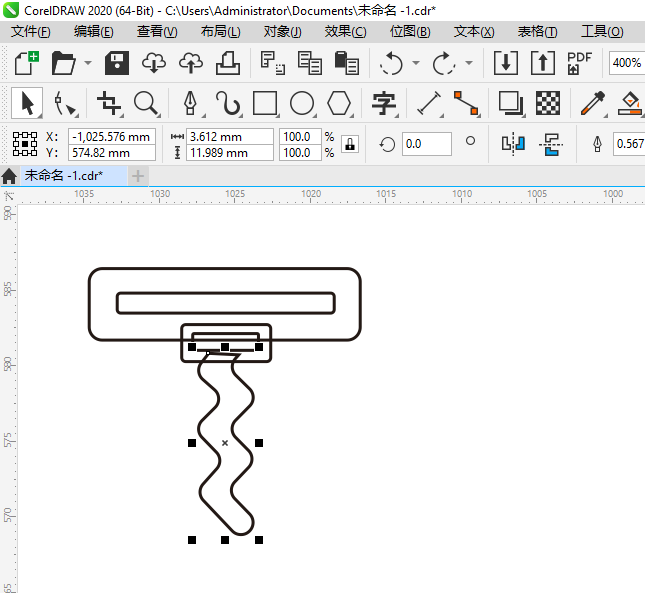Open the 对象(J) menu
The height and width of the screenshot is (593, 645).
pos(283,32)
